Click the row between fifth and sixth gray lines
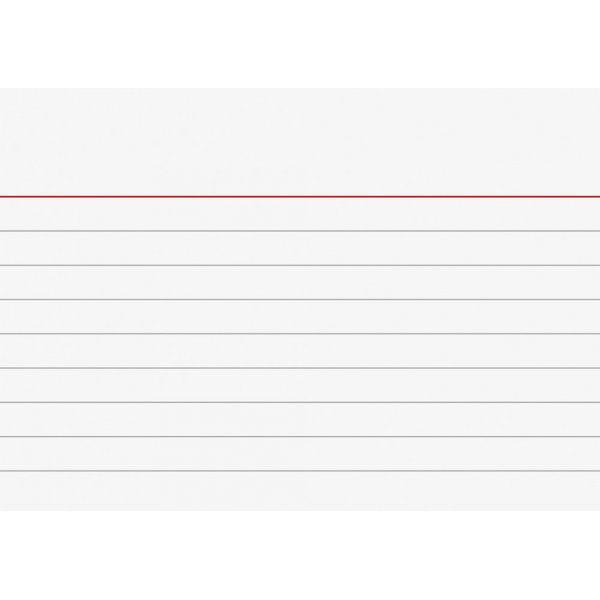 (x=300, y=385)
